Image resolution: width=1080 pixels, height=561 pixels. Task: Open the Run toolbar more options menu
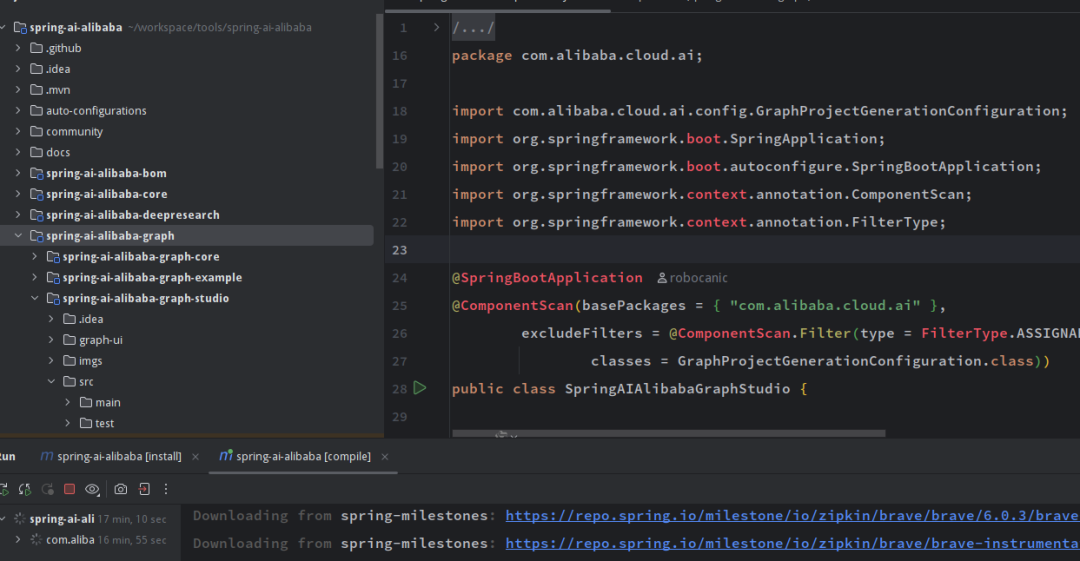[166, 489]
